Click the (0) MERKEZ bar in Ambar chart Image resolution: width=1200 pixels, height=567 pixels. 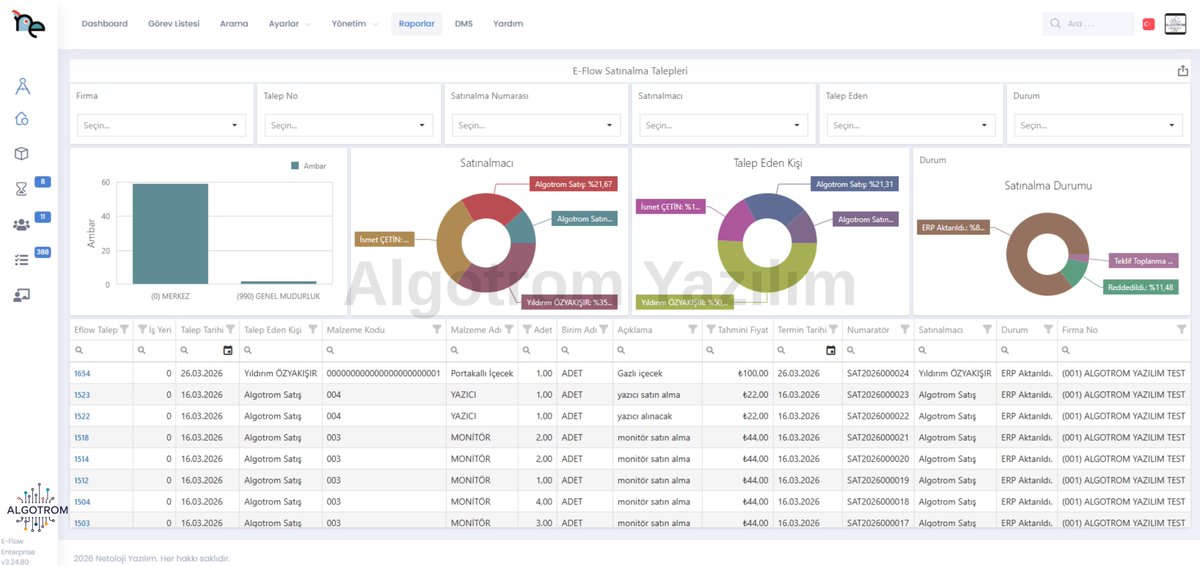click(x=170, y=234)
